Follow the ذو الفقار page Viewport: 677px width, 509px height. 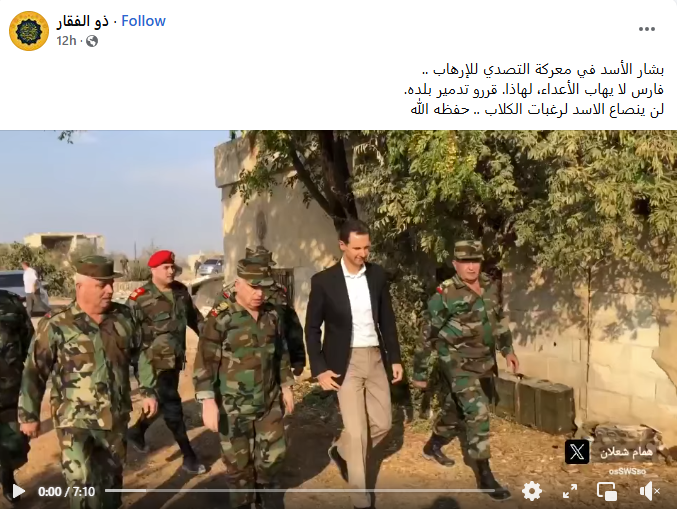[143, 21]
